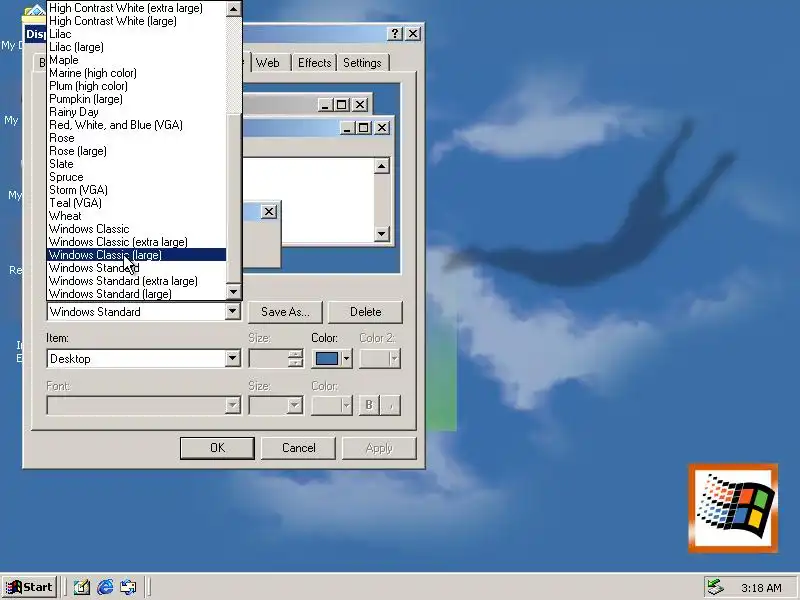Viewport: 800px width, 600px height.
Task: Confirm with the OK button
Action: pos(217,448)
